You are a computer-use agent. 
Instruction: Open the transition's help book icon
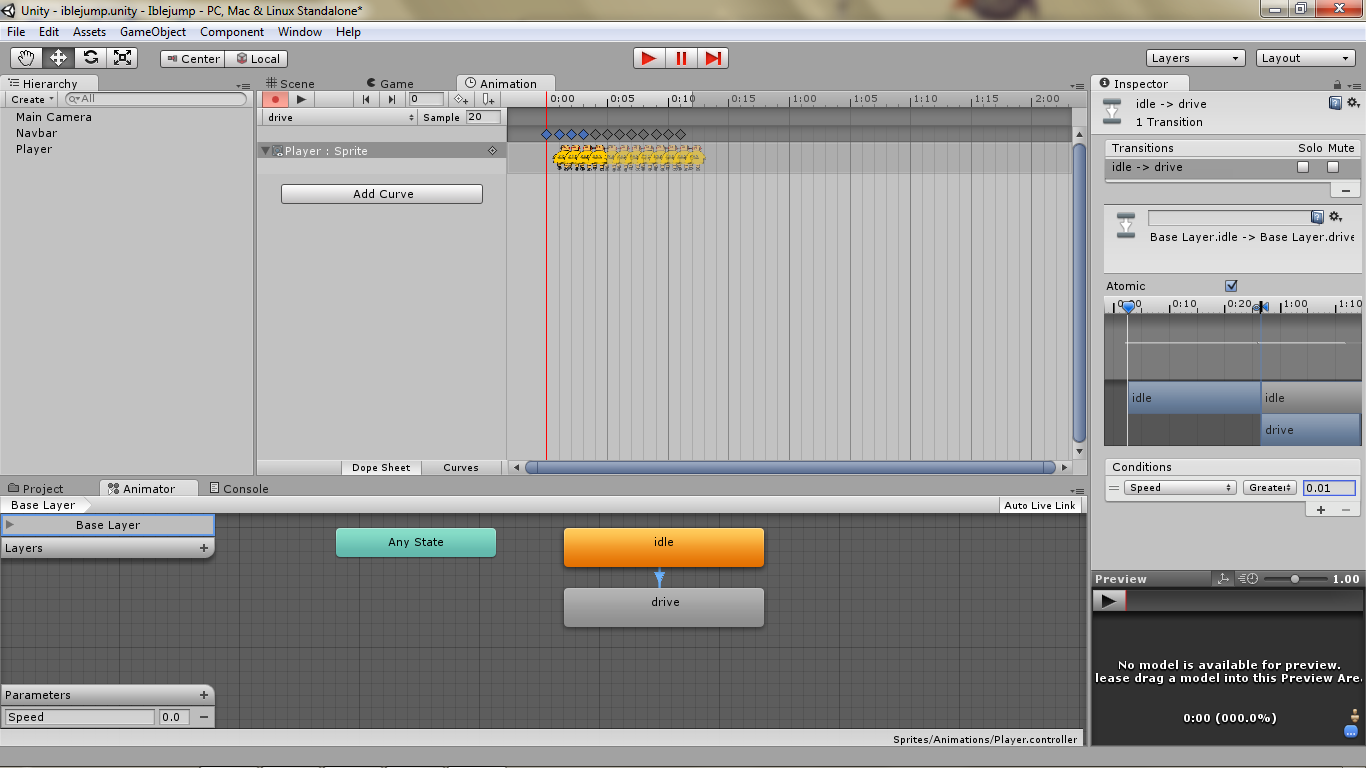pos(1317,217)
